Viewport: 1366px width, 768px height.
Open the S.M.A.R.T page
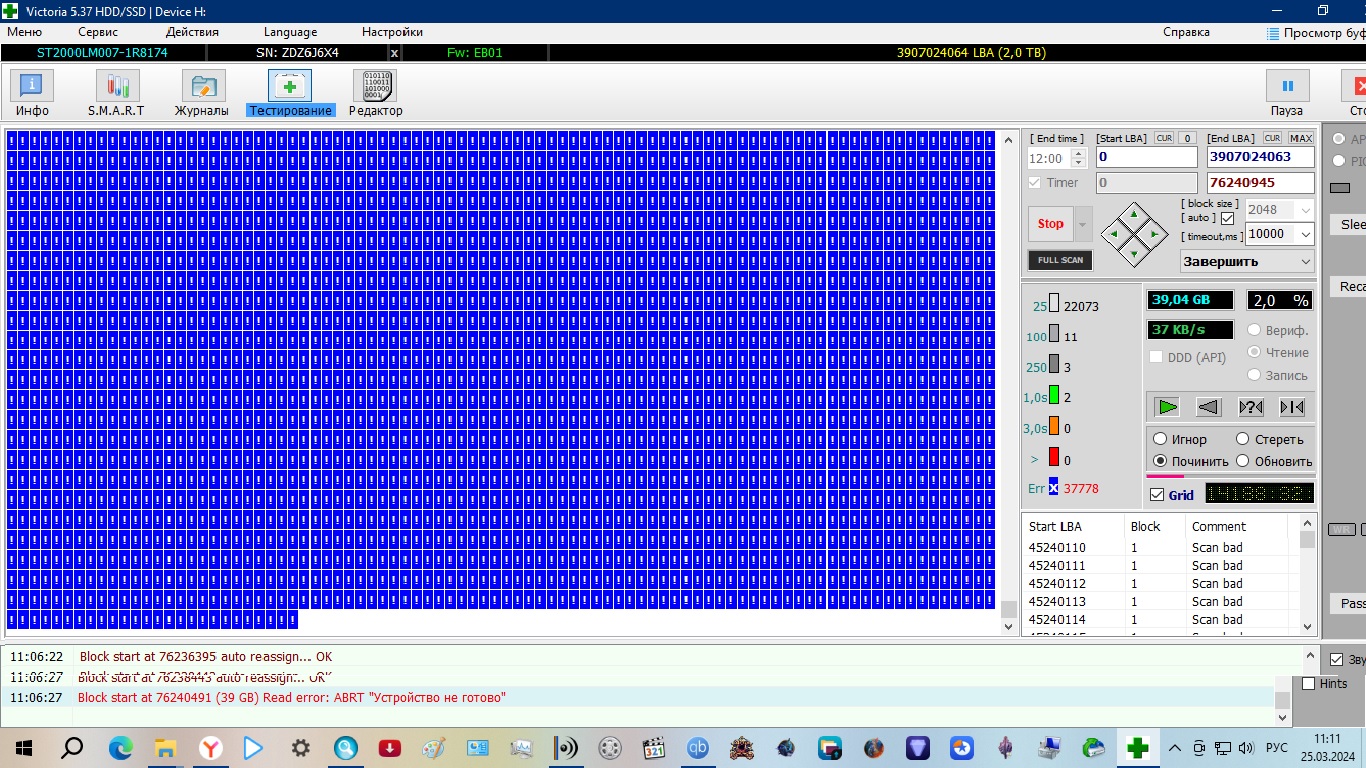(116, 93)
